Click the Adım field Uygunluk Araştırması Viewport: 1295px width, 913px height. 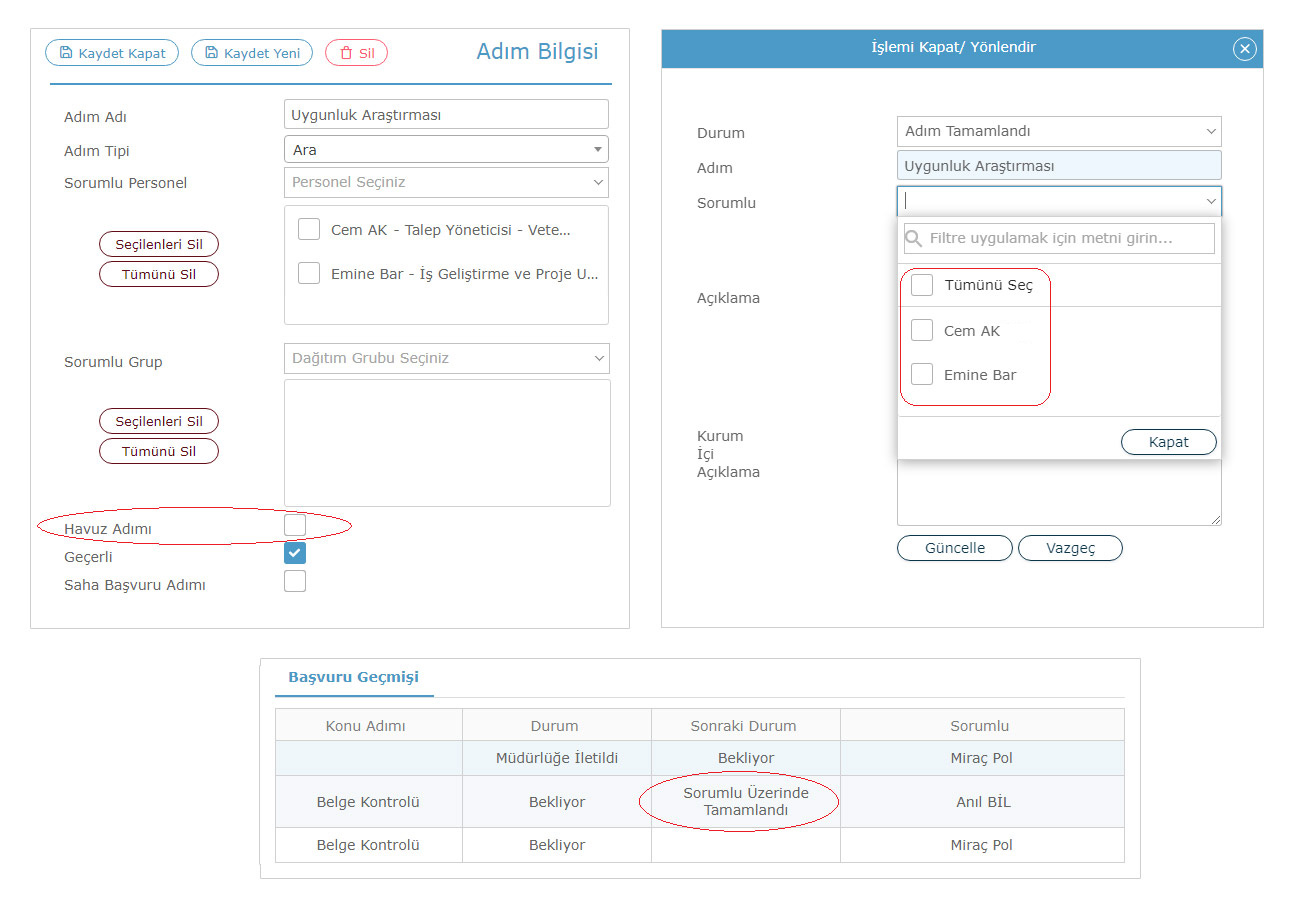click(x=1059, y=166)
